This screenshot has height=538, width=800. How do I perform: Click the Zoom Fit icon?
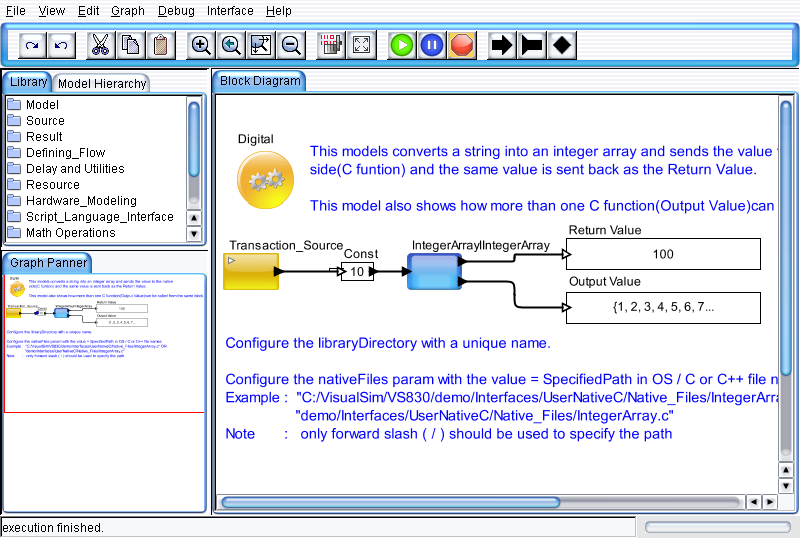[x=261, y=45]
